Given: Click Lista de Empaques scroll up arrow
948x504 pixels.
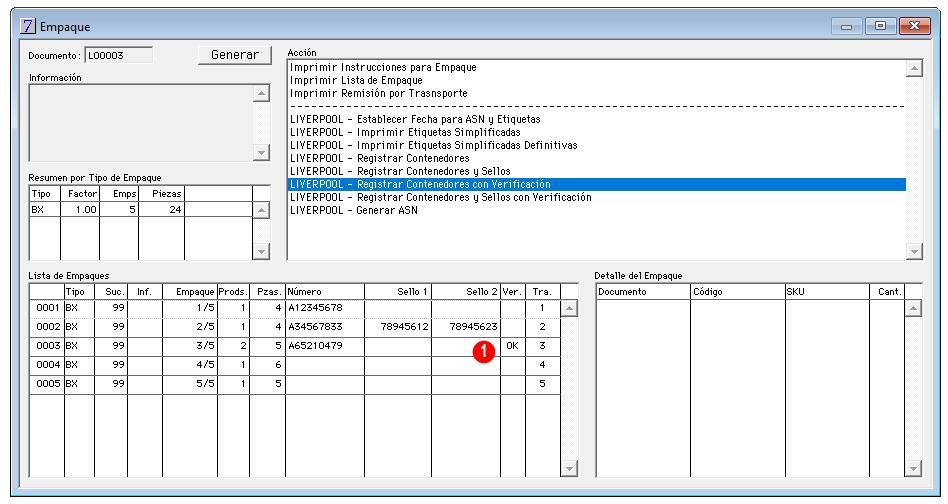Looking at the screenshot, I should click(569, 309).
